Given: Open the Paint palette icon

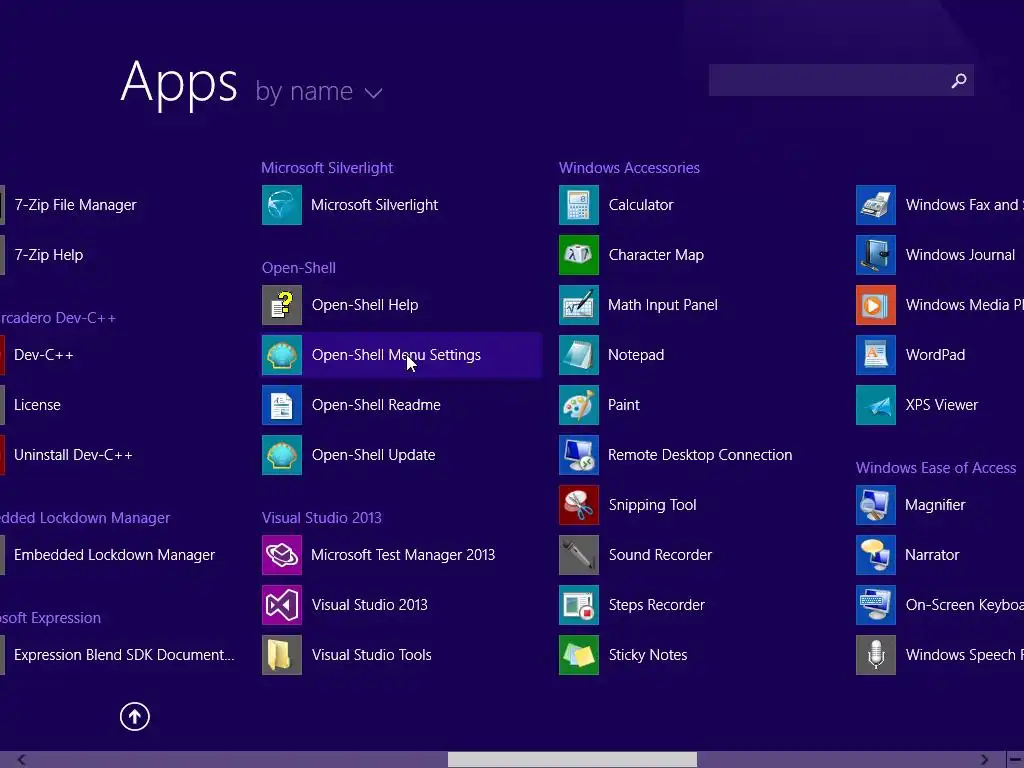Looking at the screenshot, I should [x=579, y=405].
